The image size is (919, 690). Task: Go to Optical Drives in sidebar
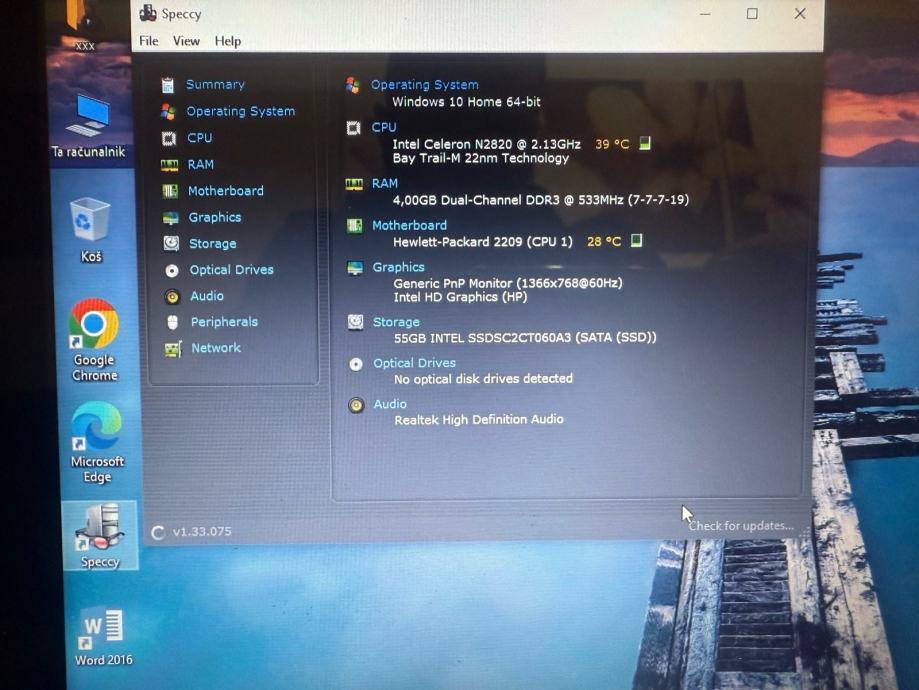[232, 270]
